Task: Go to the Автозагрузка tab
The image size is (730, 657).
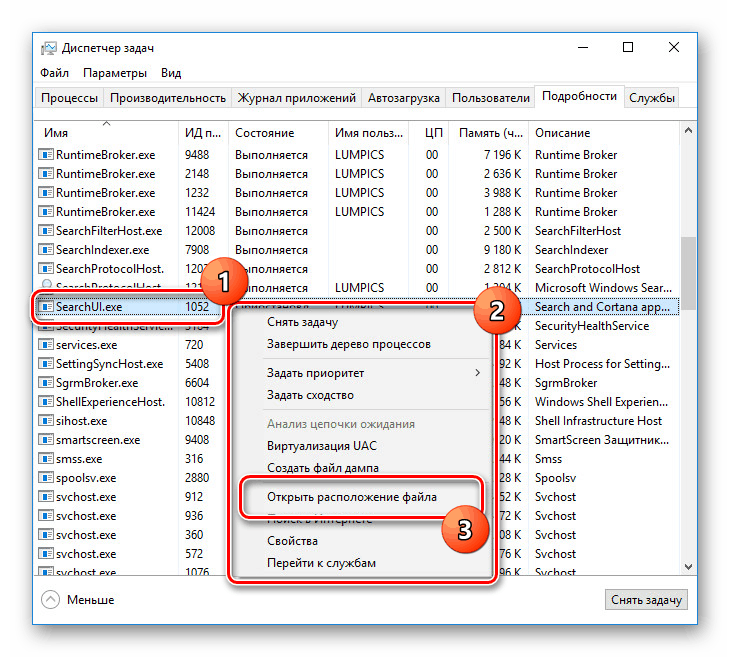Action: click(x=404, y=98)
